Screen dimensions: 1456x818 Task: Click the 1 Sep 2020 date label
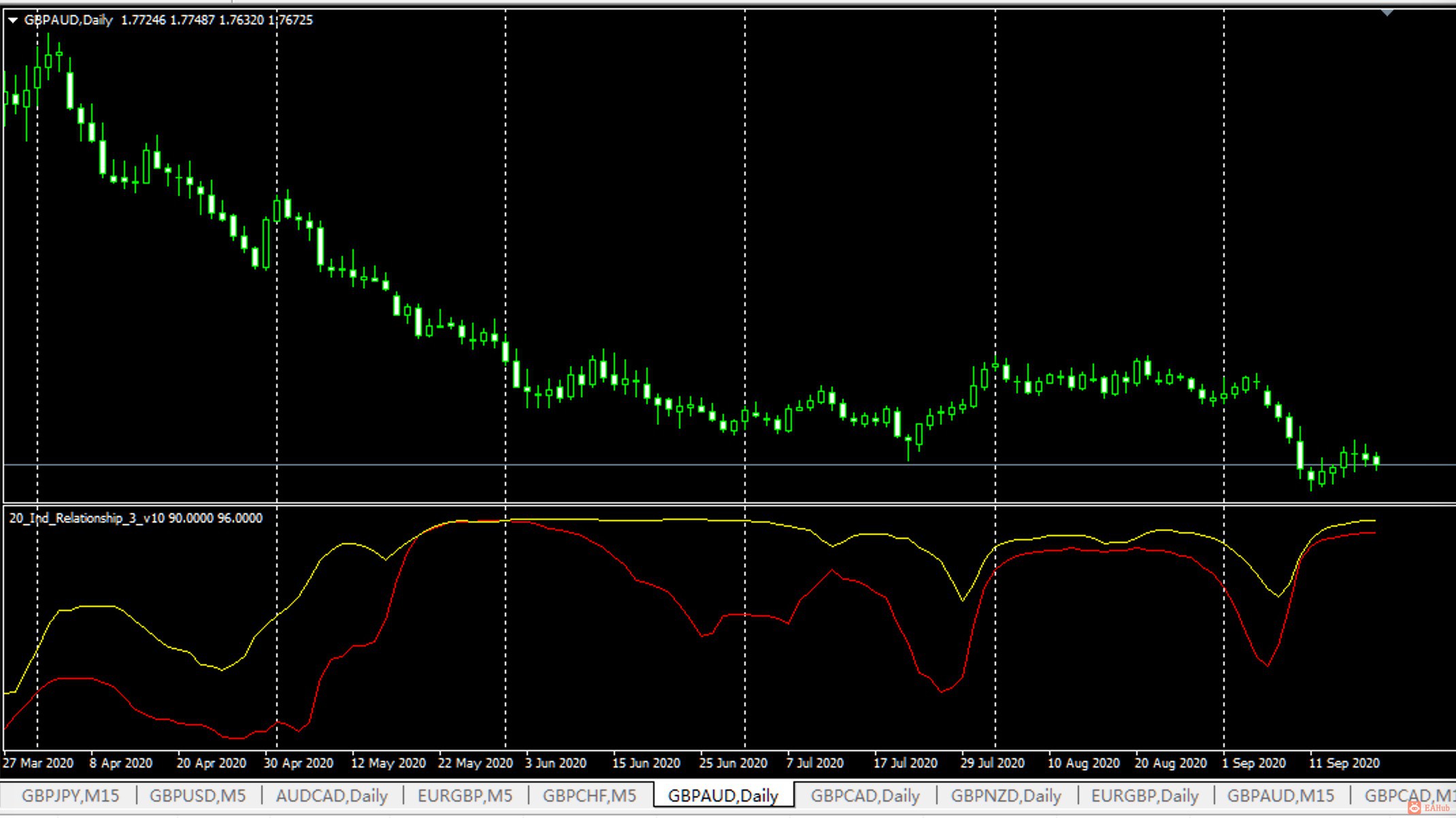(1254, 763)
